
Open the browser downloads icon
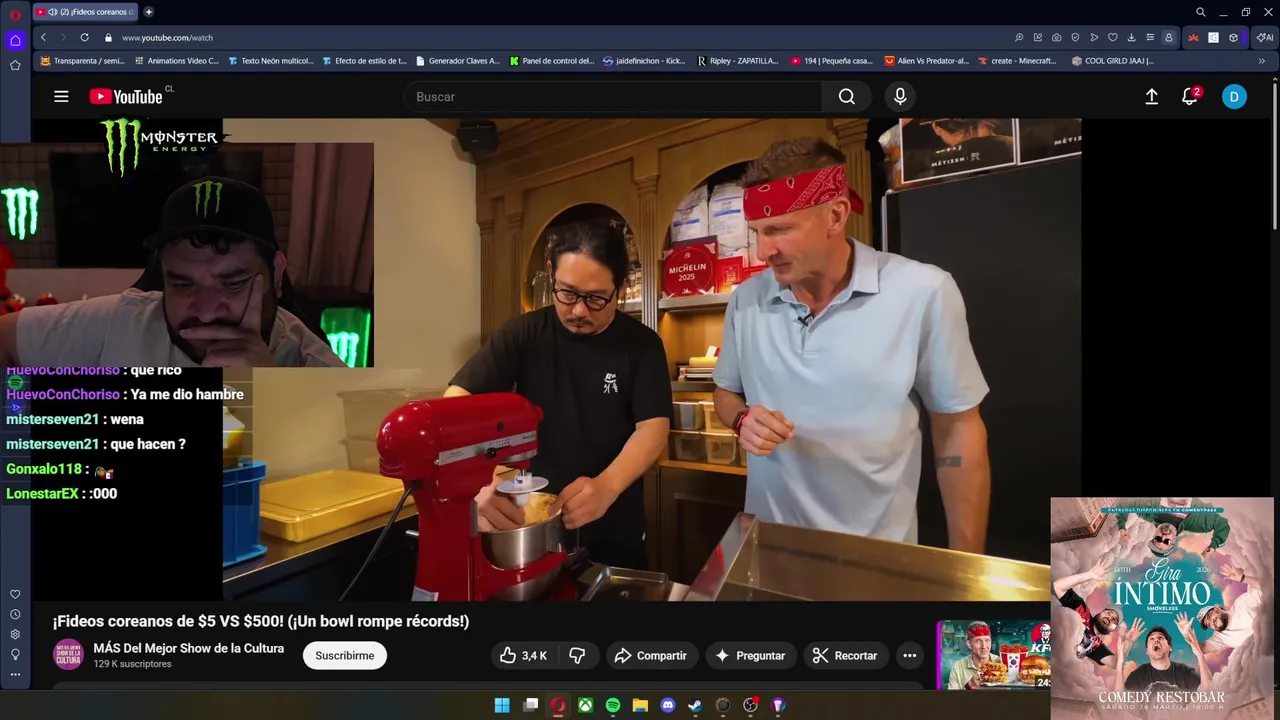pyautogui.click(x=1131, y=38)
